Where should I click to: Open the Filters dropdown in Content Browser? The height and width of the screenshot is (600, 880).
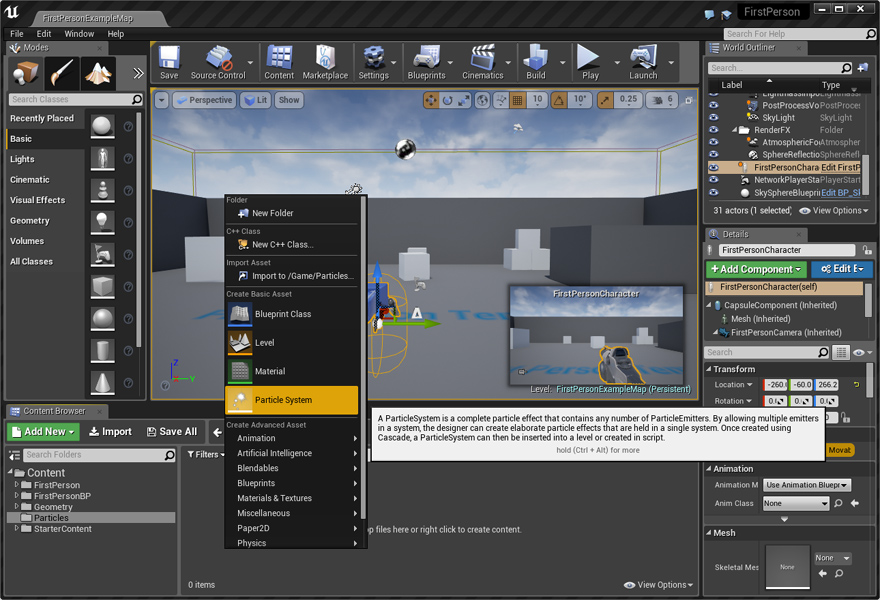click(206, 454)
